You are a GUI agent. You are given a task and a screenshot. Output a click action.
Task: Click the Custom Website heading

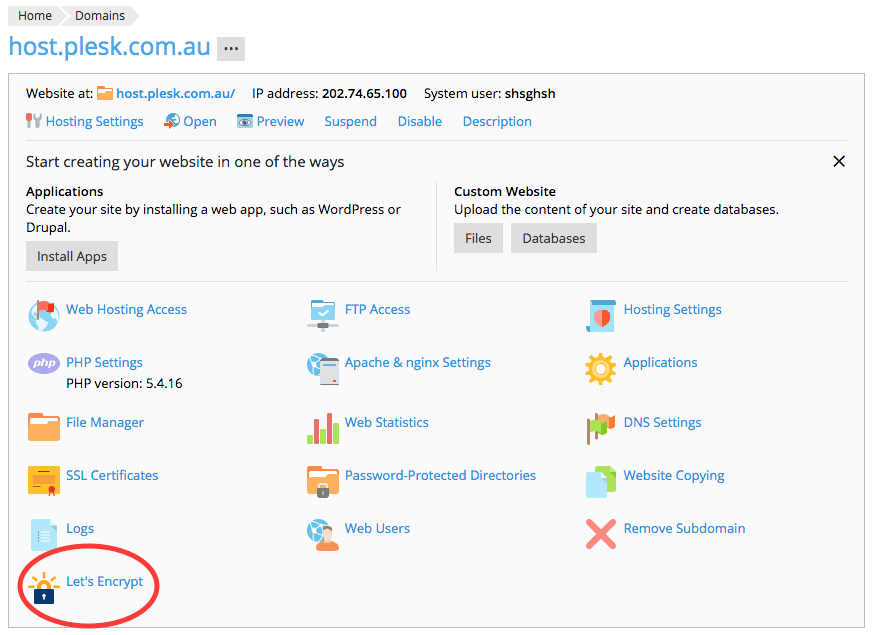click(x=505, y=191)
